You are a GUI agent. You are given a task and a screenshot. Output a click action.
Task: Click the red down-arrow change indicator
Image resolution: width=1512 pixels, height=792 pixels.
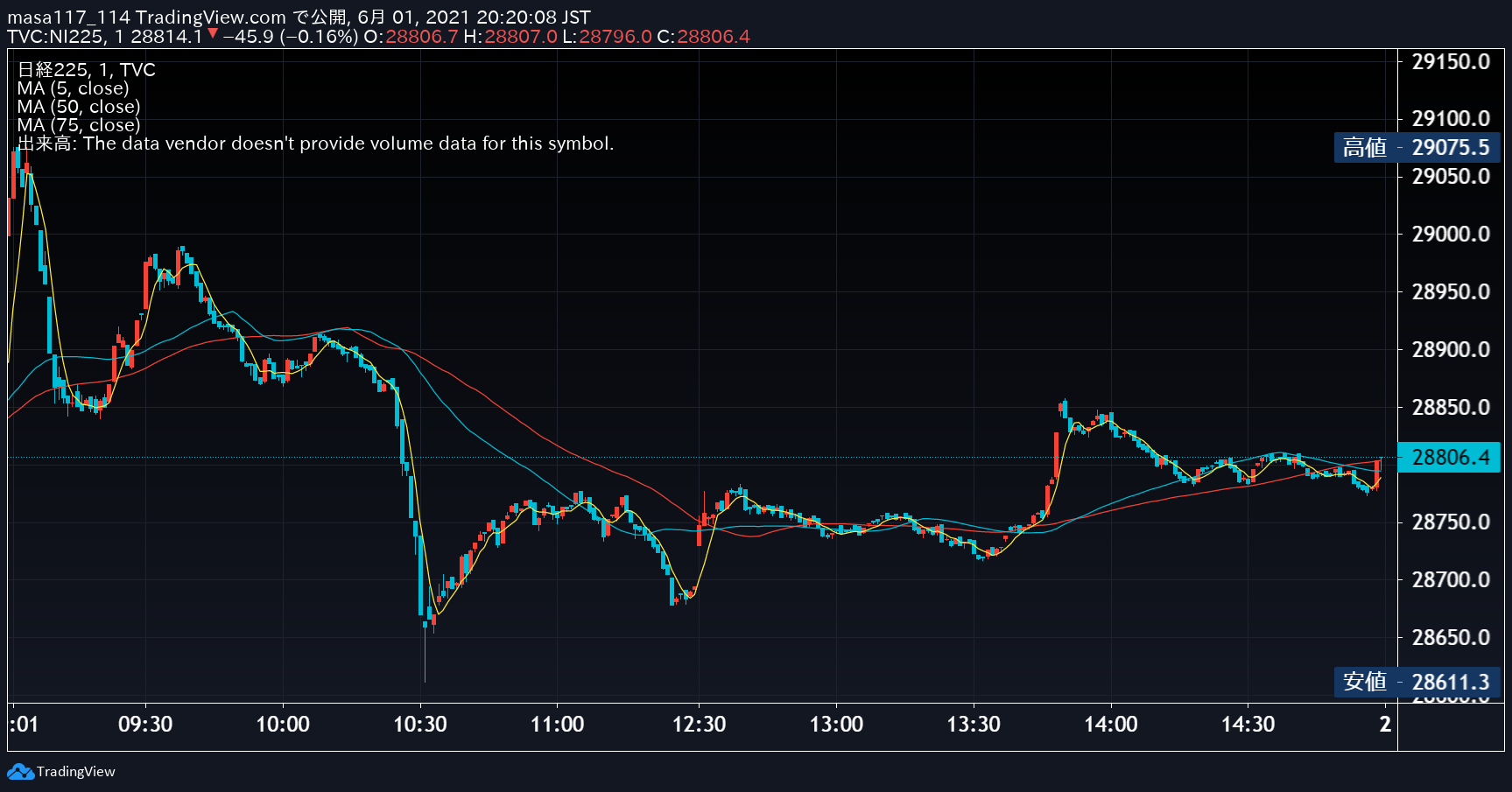213,33
